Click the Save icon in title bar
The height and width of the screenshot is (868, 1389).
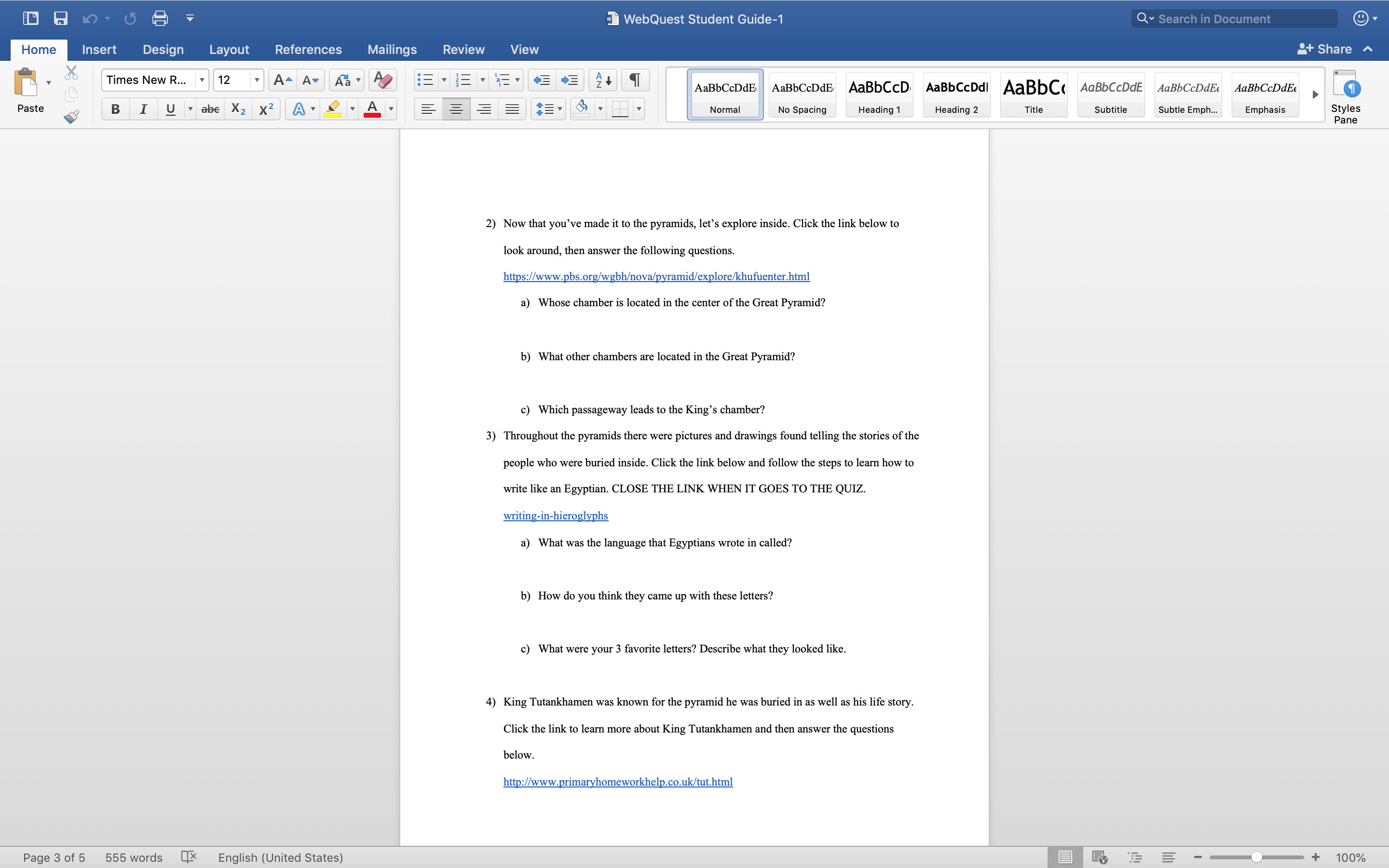60,18
